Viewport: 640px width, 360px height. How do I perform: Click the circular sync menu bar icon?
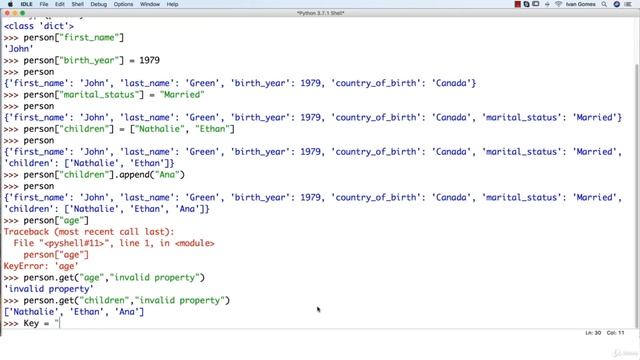click(527, 4)
